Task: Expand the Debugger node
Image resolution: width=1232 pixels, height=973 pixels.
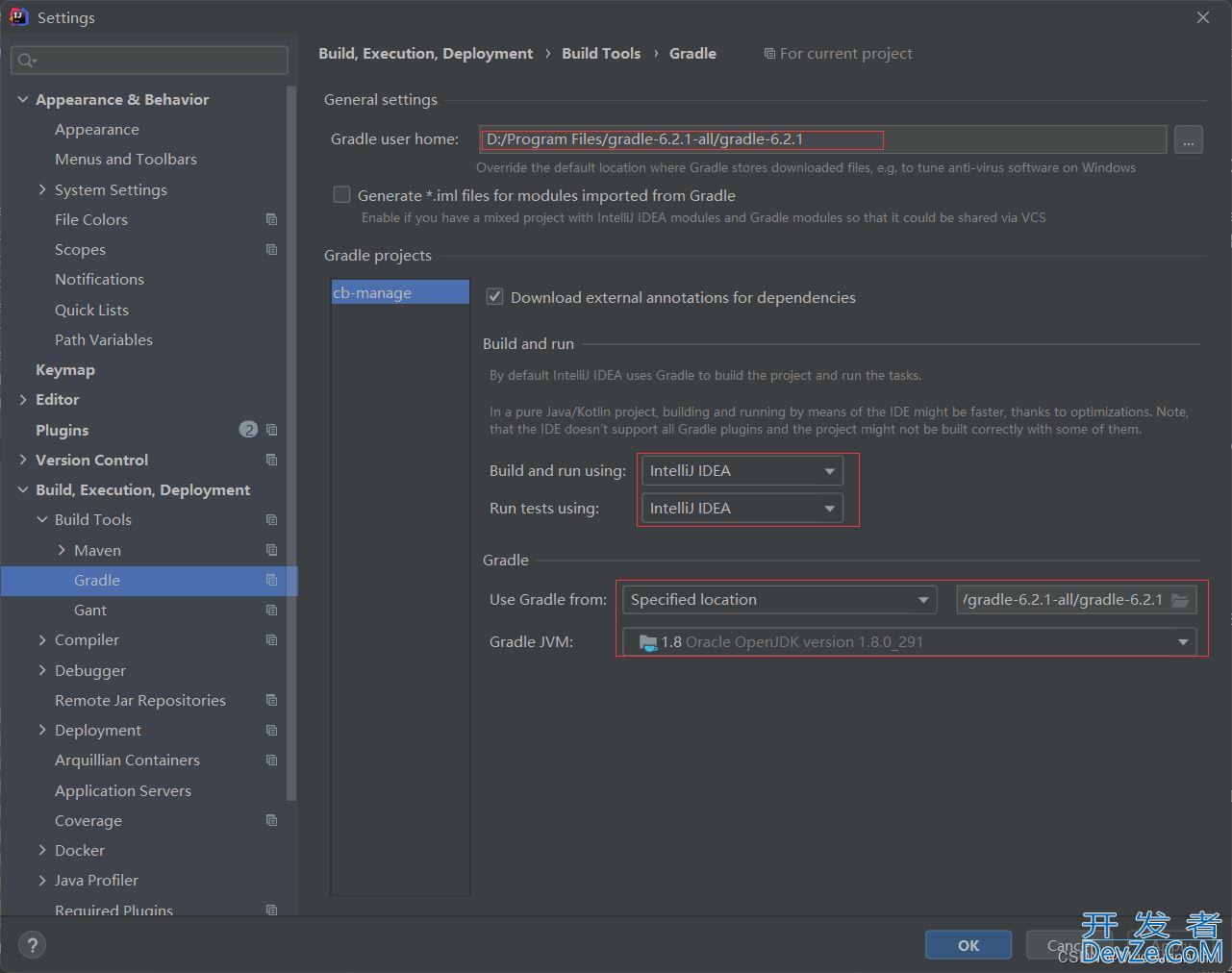Action: click(42, 670)
